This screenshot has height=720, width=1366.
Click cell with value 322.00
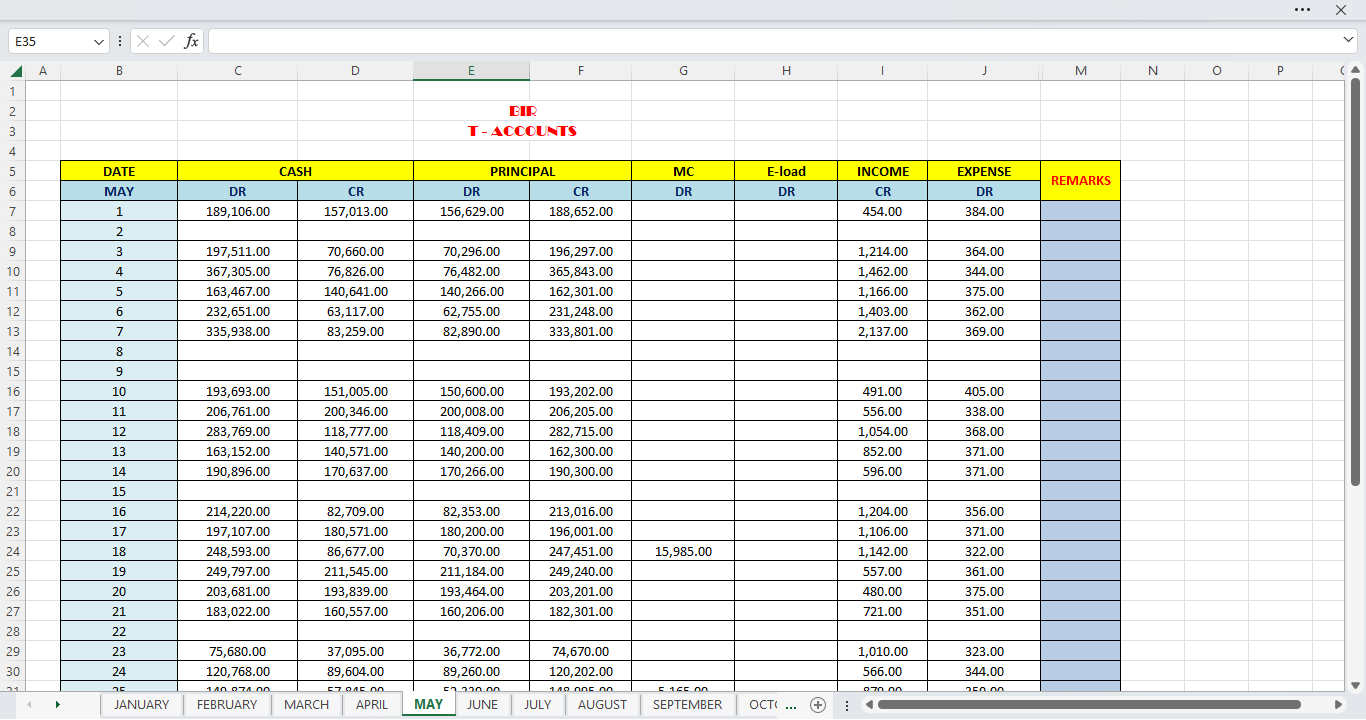pos(984,551)
